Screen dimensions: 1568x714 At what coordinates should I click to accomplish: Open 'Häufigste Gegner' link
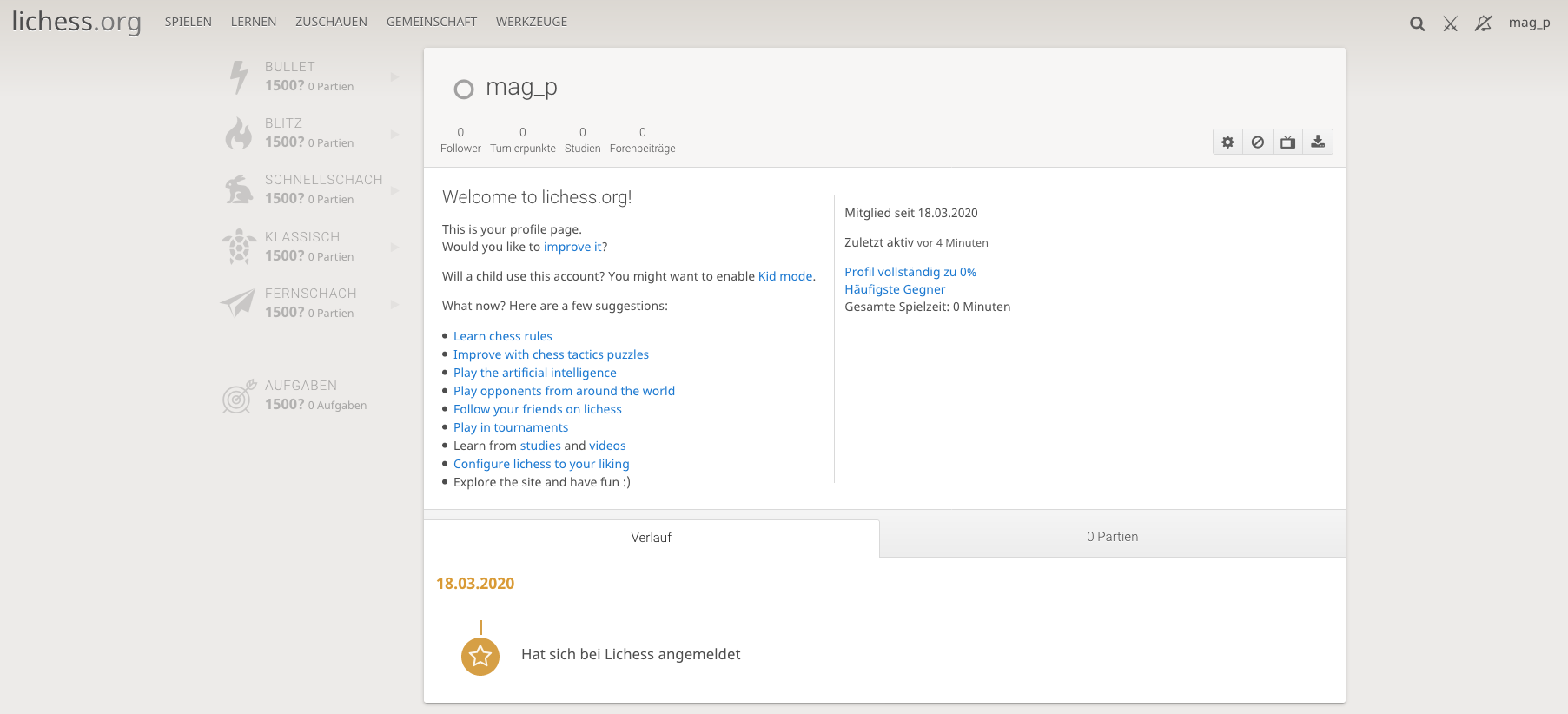pyautogui.click(x=895, y=289)
